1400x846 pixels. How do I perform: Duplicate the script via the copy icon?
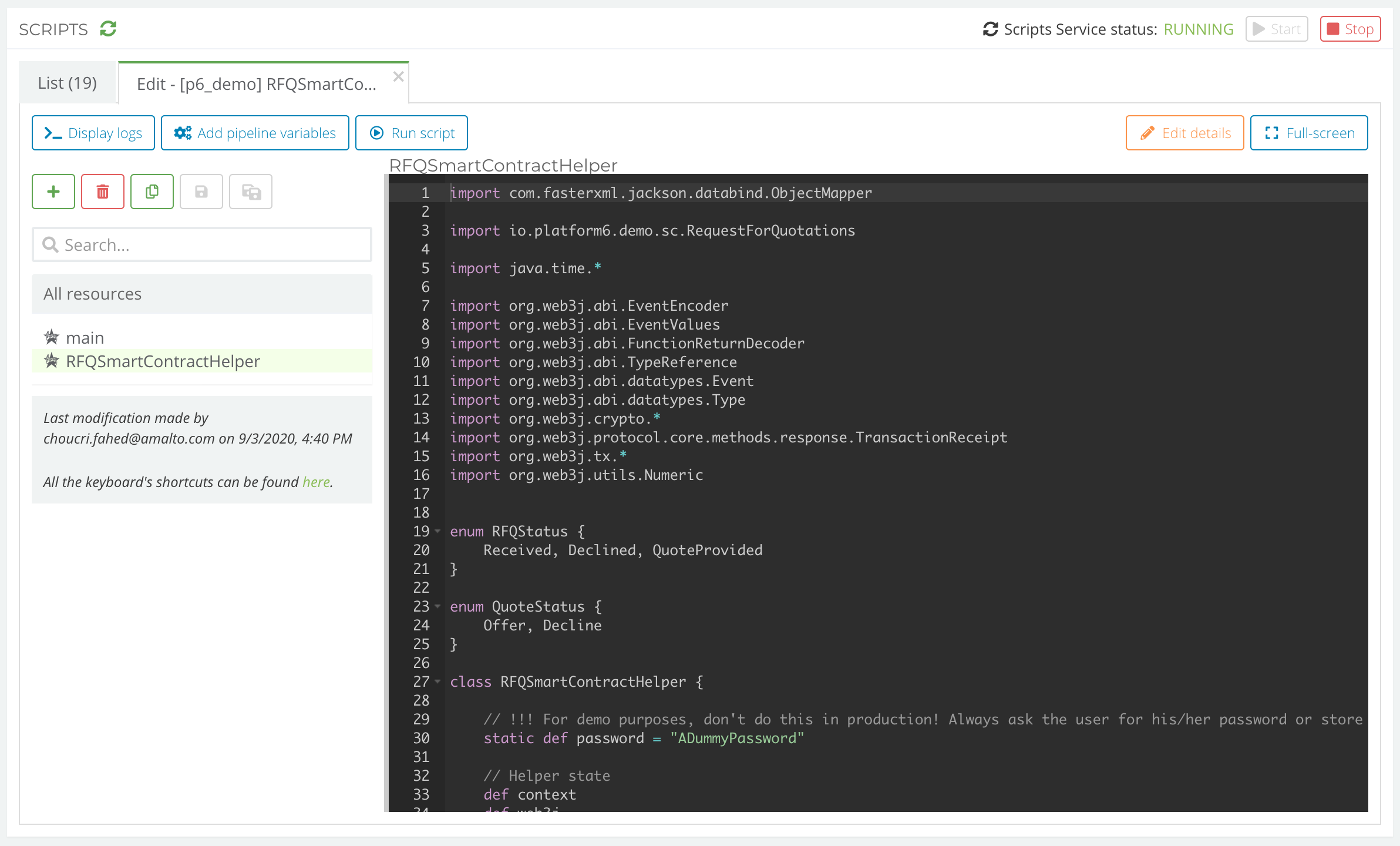click(152, 192)
